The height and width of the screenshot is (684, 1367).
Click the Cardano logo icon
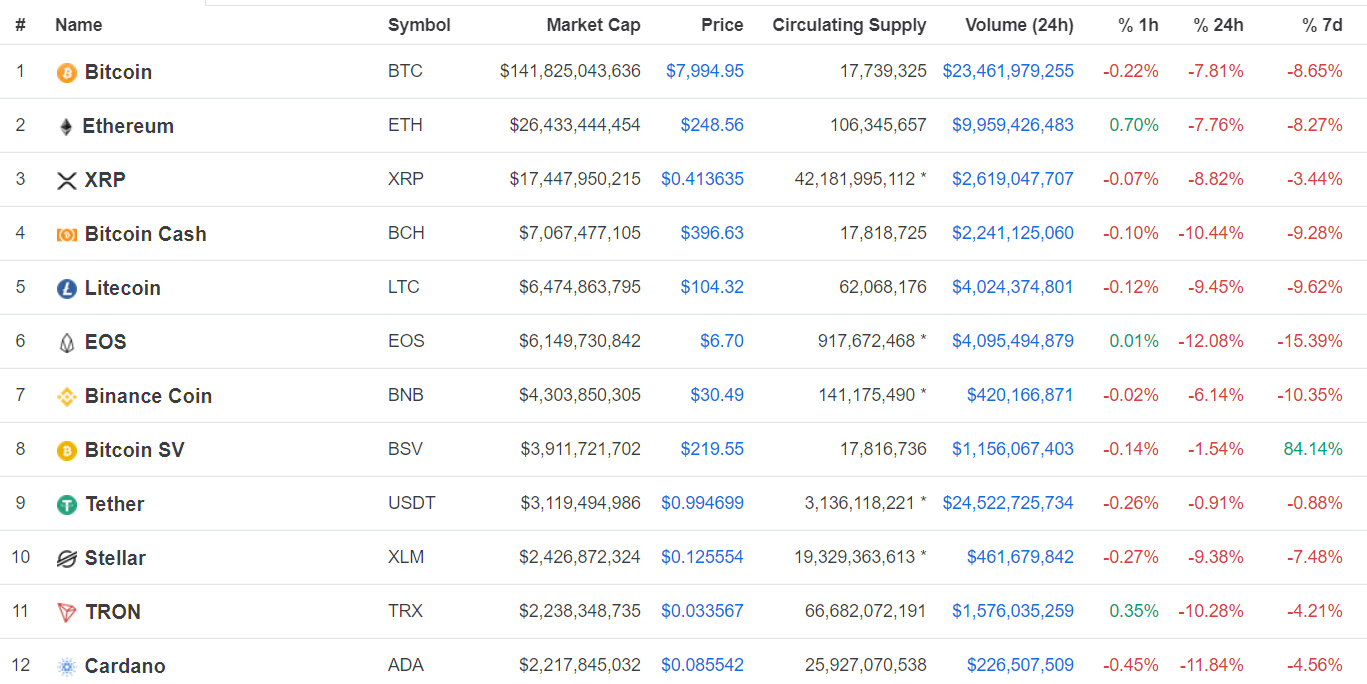(x=67, y=667)
